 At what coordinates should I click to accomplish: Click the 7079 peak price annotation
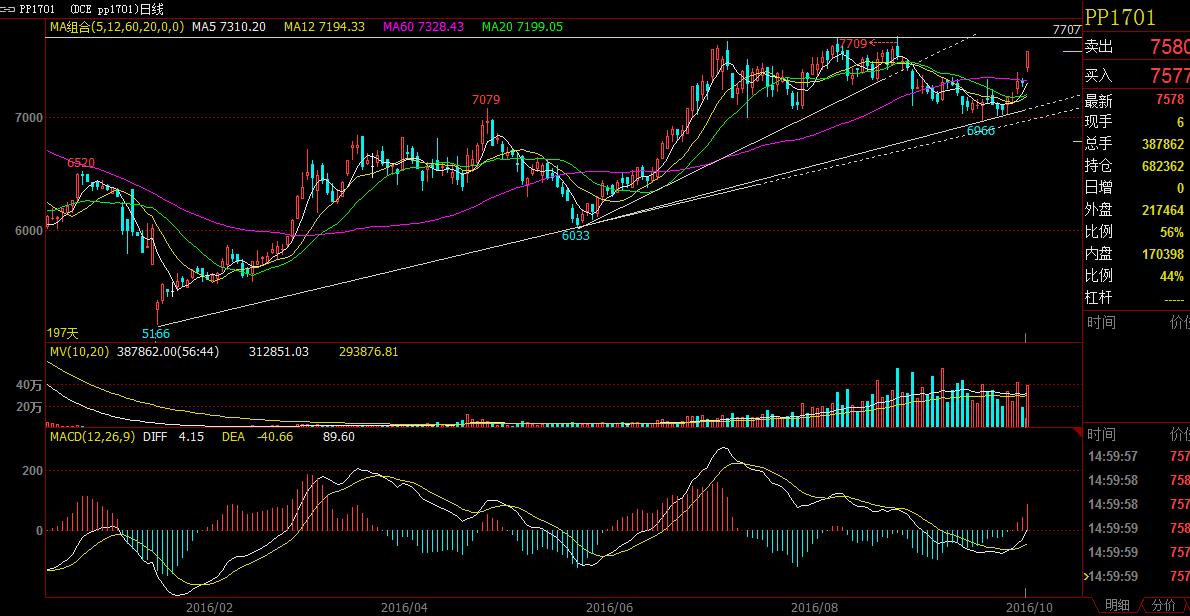(486, 99)
